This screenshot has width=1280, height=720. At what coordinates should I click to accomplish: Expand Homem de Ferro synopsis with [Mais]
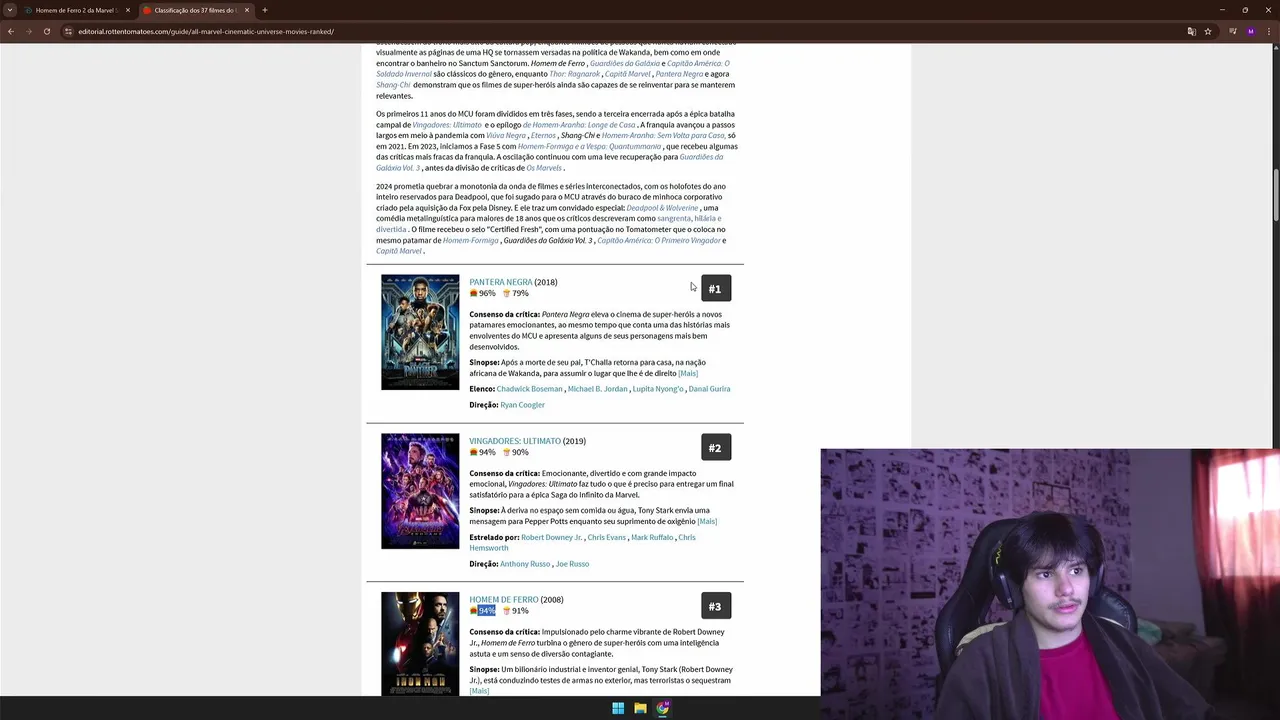pos(479,691)
